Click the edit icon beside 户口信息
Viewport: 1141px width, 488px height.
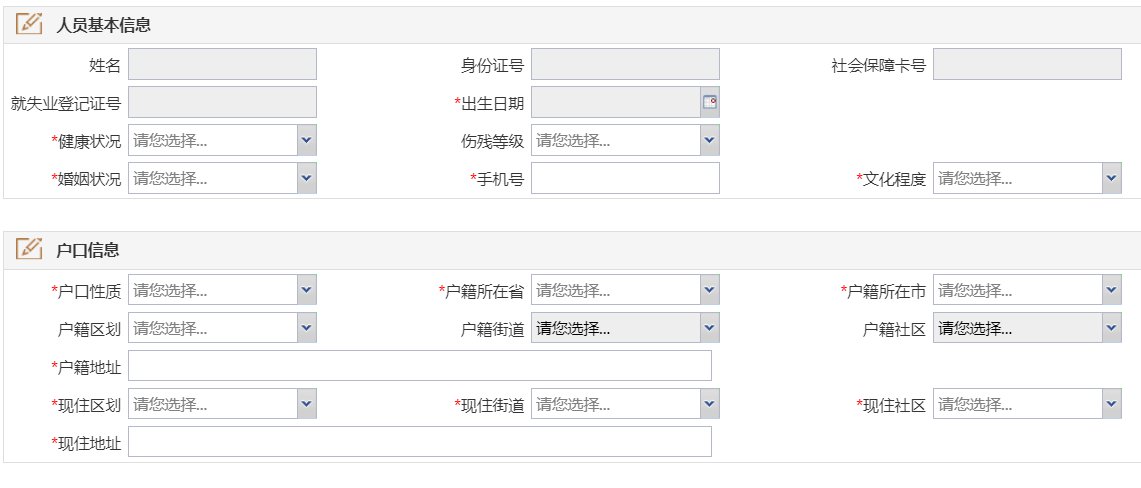[30, 249]
